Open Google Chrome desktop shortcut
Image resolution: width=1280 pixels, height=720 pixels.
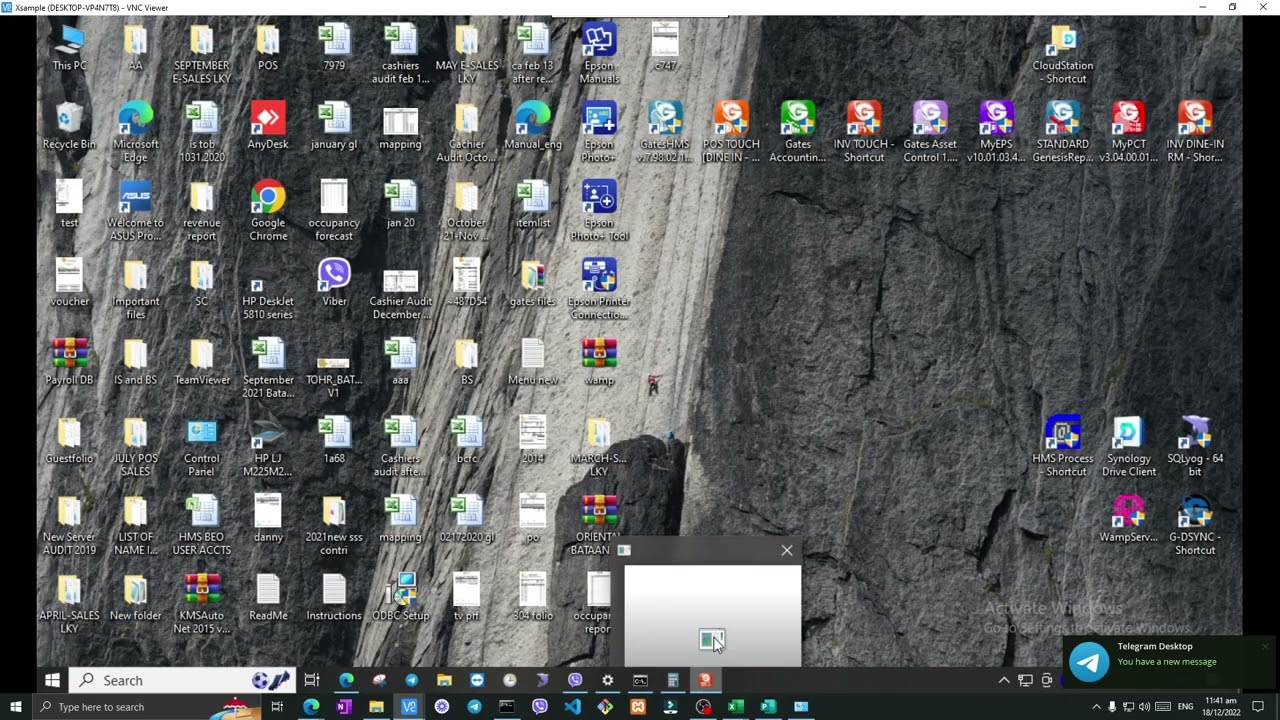268,211
